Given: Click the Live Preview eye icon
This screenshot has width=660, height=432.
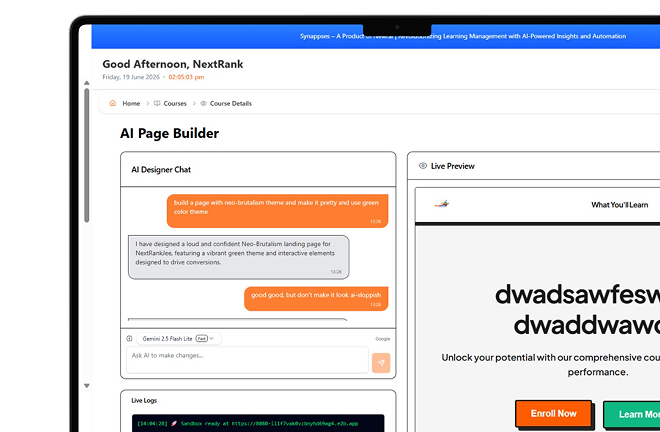Looking at the screenshot, I should pyautogui.click(x=423, y=166).
